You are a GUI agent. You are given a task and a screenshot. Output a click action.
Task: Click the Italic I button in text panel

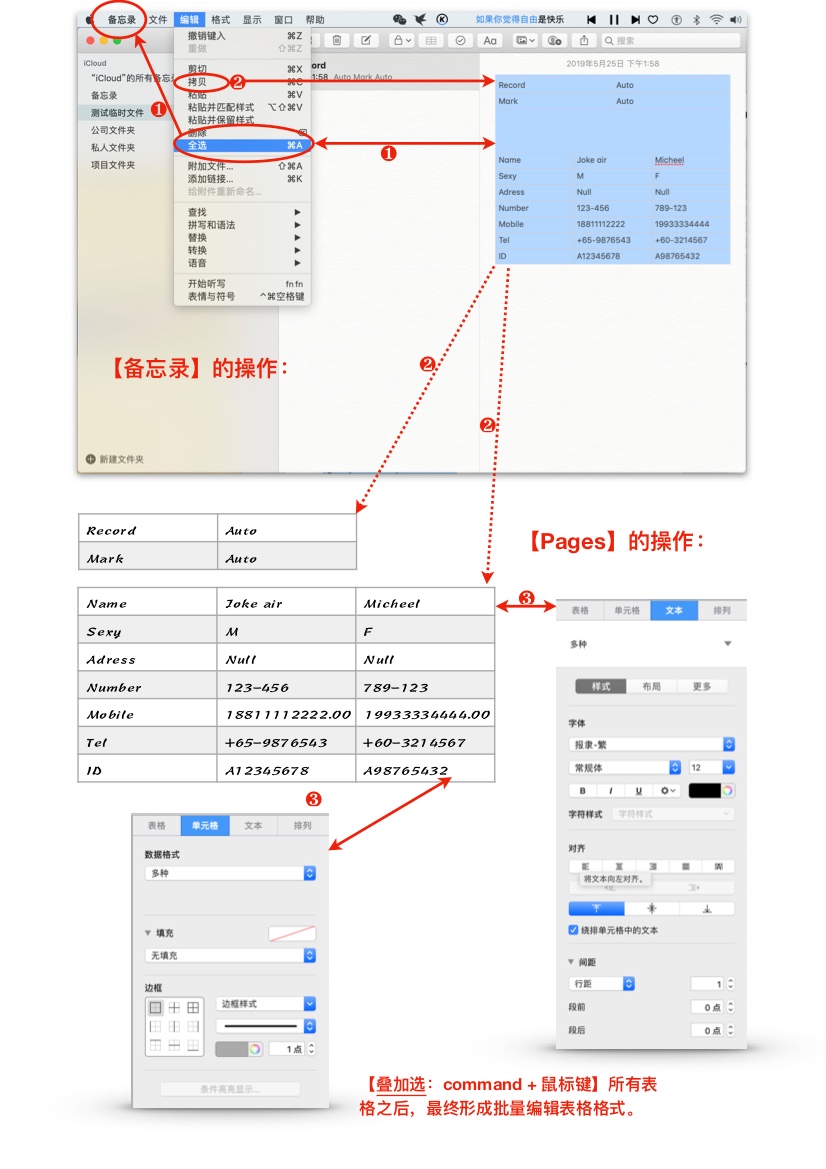point(611,790)
